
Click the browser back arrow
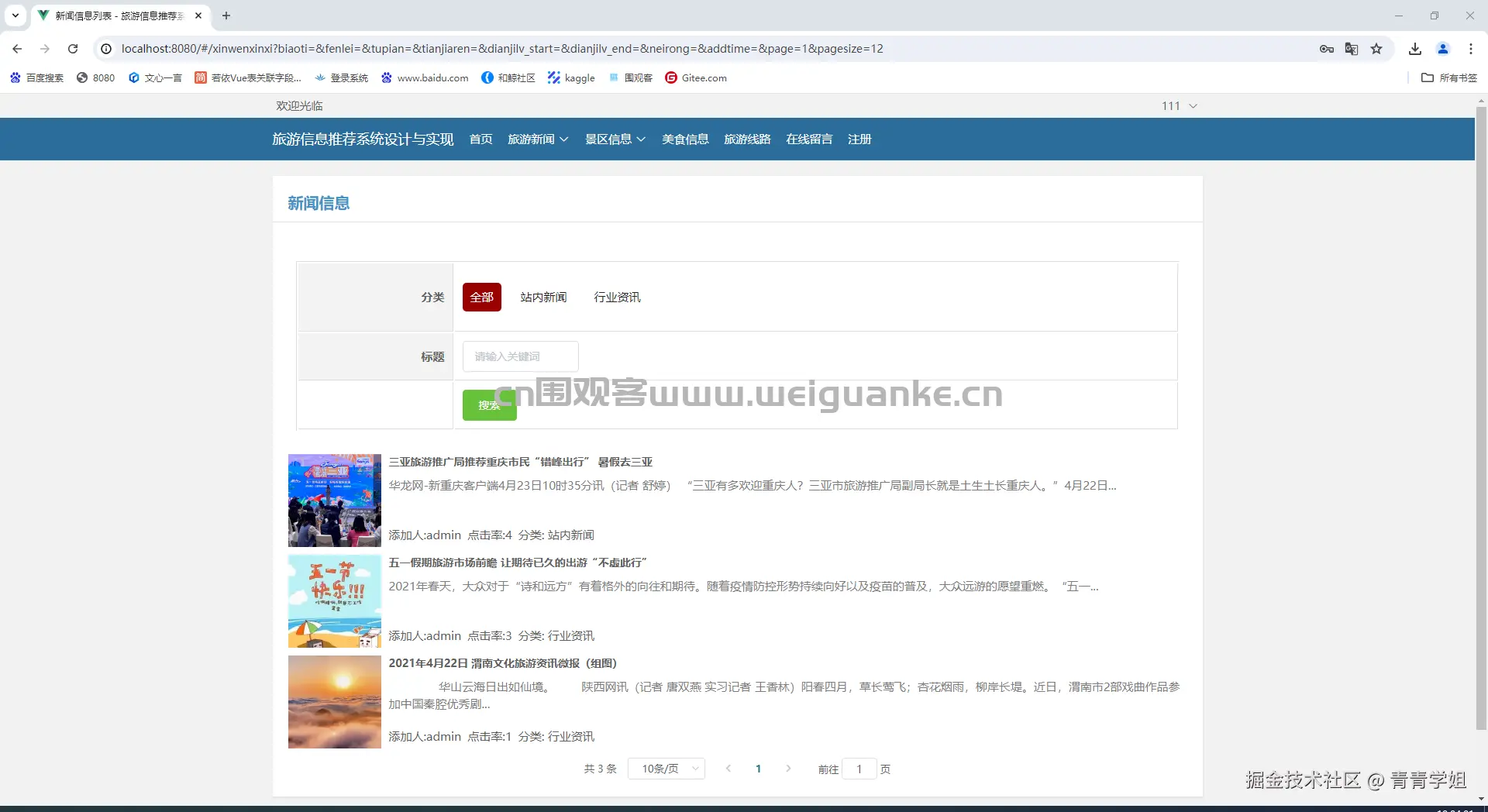tap(17, 49)
